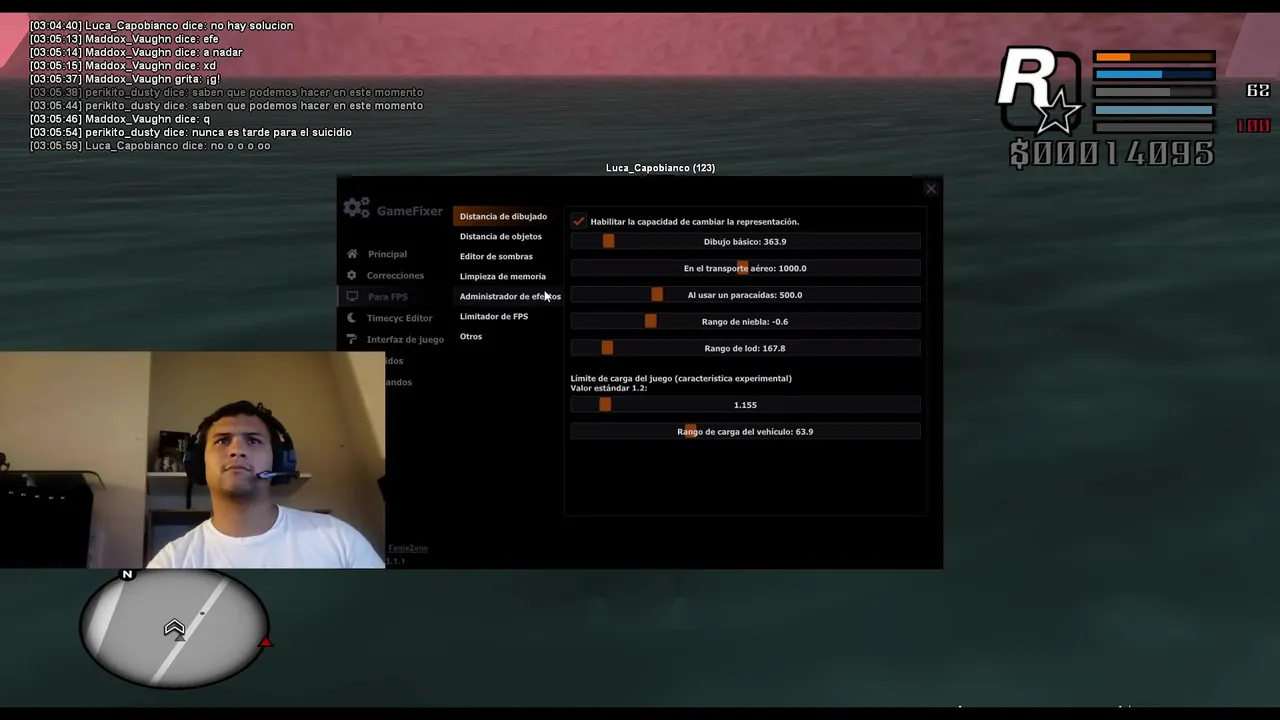Click the money counter $00014095

[x=1112, y=153]
